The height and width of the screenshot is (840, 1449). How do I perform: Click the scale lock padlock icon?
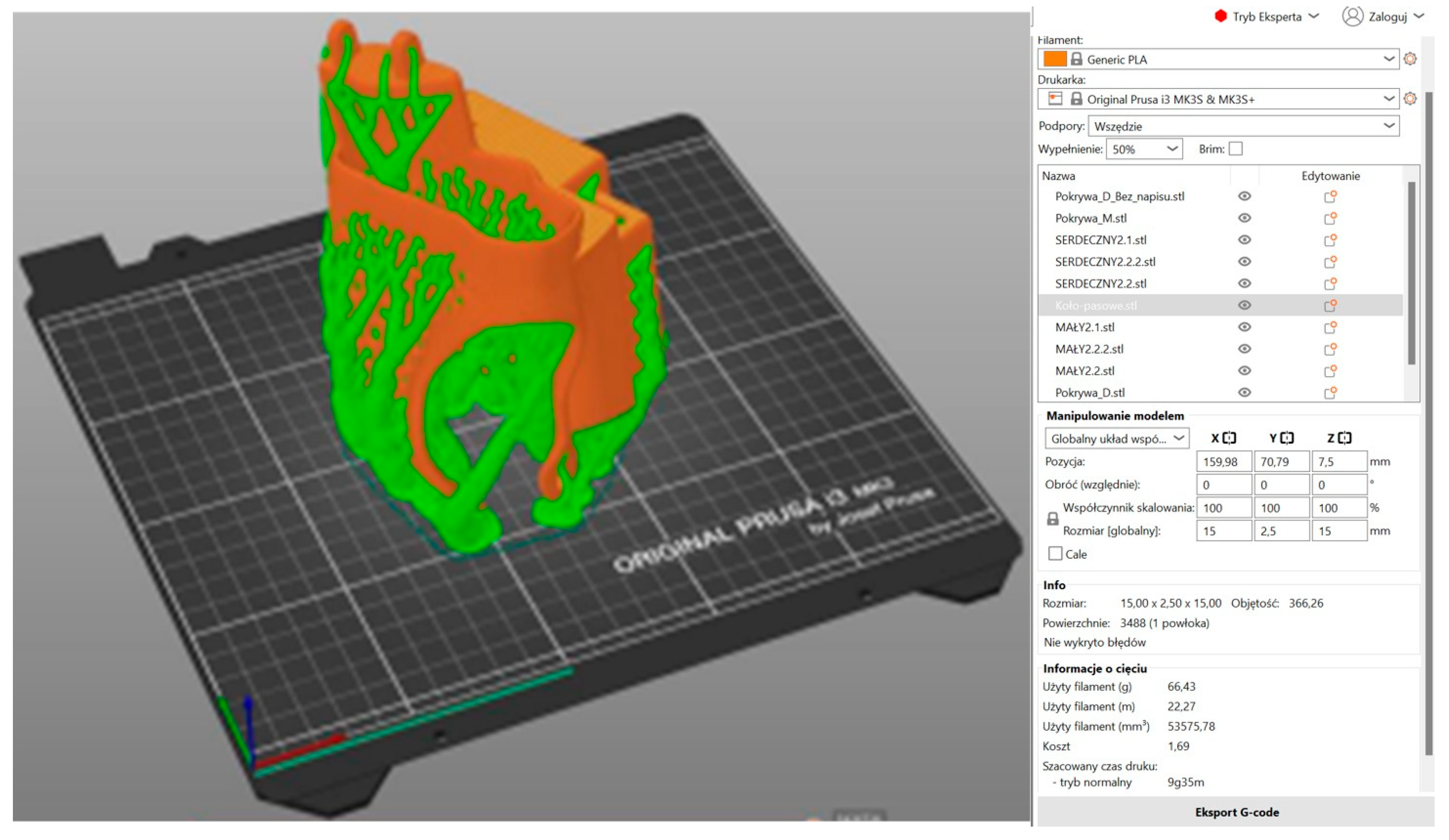click(x=1052, y=519)
